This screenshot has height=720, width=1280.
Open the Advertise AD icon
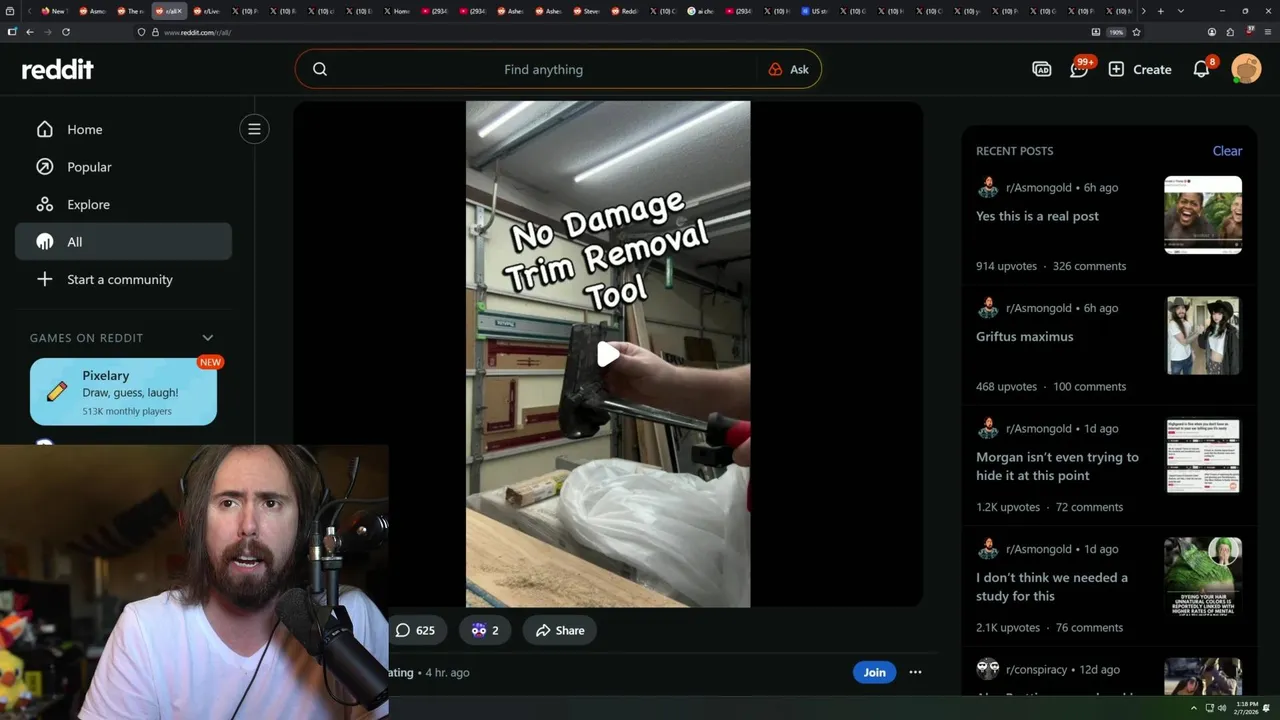pyautogui.click(x=1042, y=69)
